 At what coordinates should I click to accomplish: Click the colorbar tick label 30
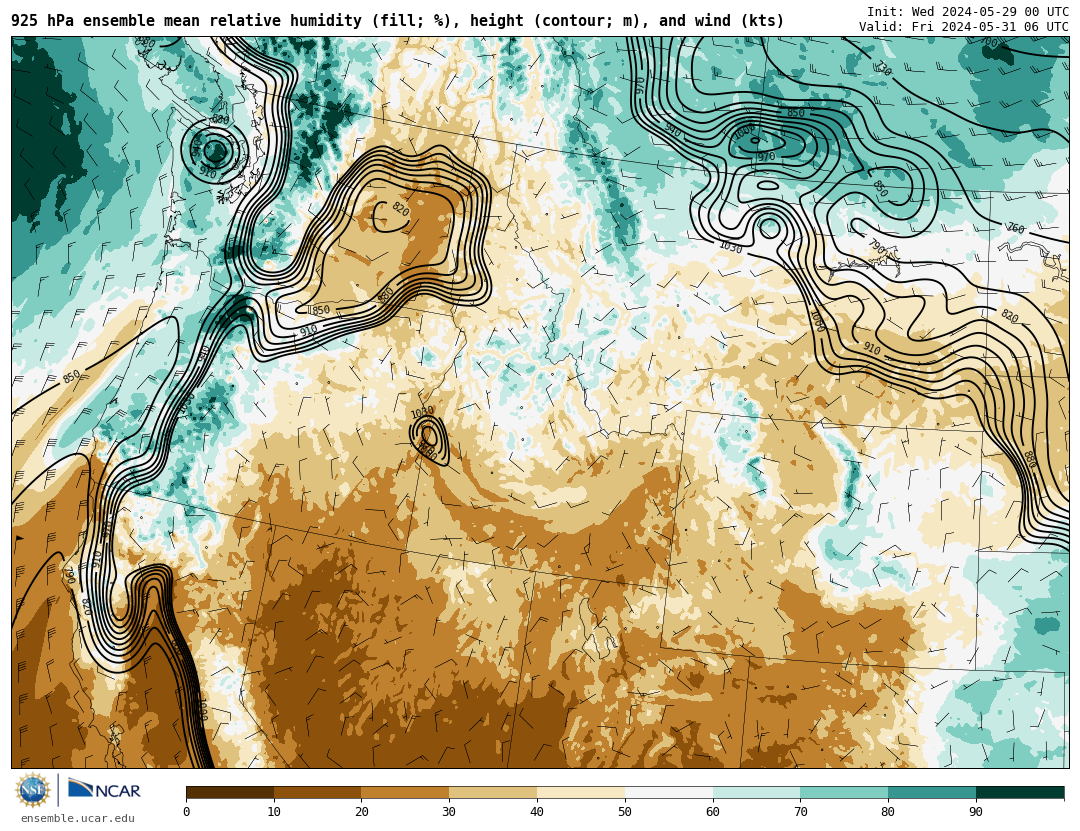[x=449, y=812]
